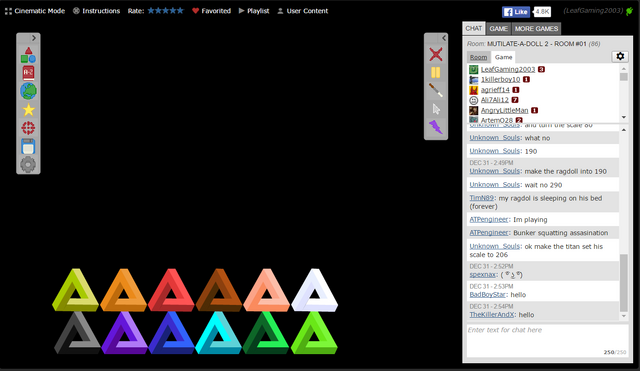Click the red X clear-all tool

[436, 54]
